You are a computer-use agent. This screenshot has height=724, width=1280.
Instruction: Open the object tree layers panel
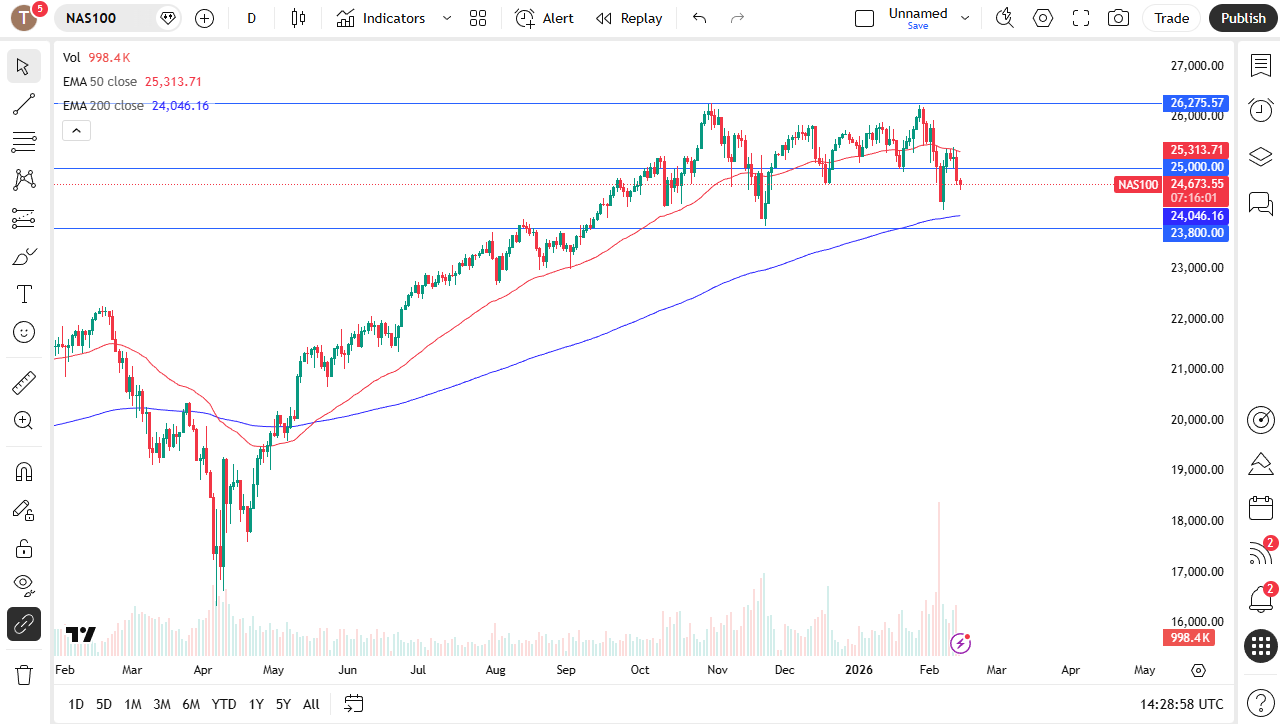click(x=1260, y=157)
